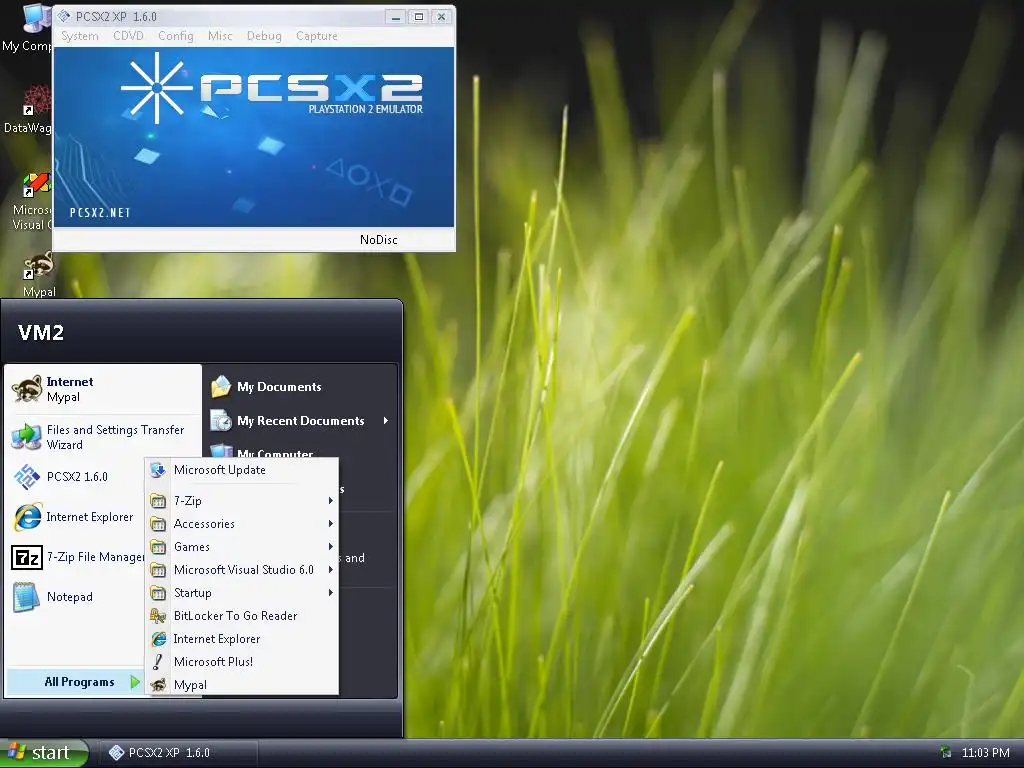The height and width of the screenshot is (768, 1024).
Task: Open the Config menu in PCSX2
Action: (176, 36)
